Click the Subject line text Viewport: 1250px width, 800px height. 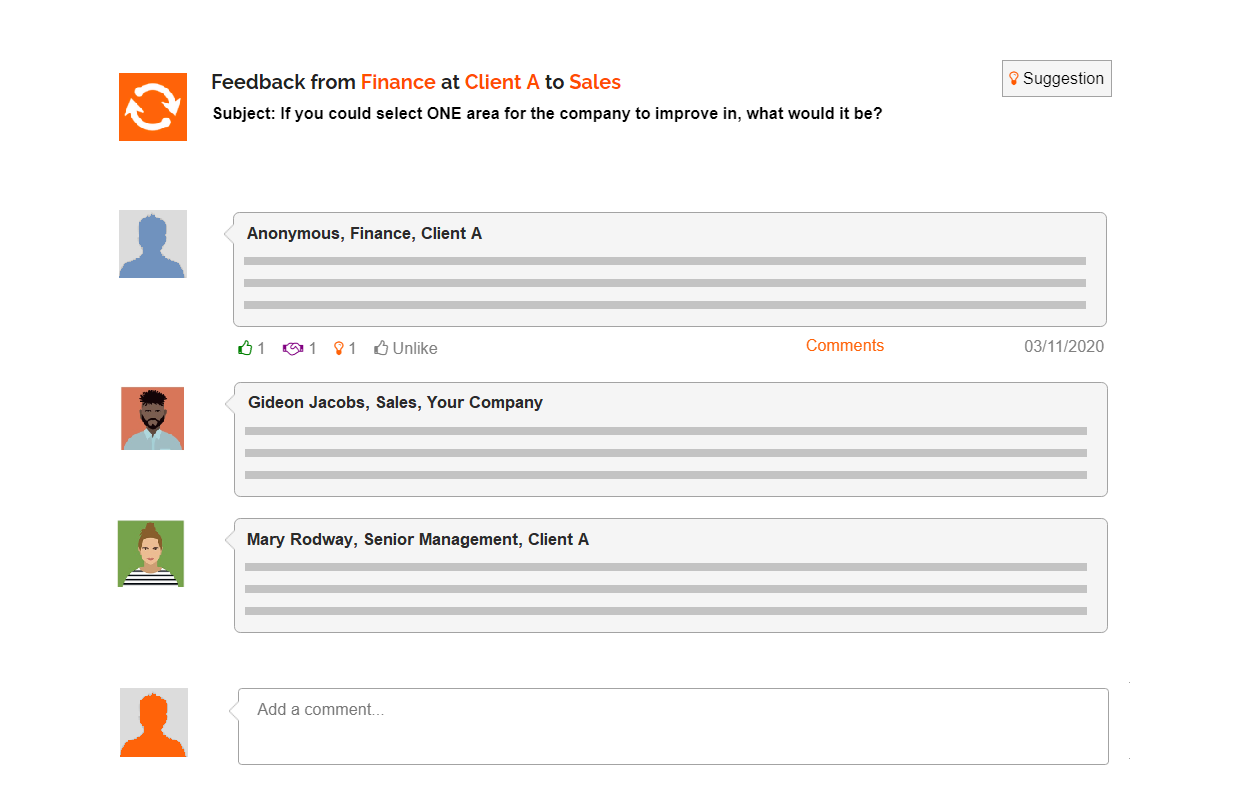548,114
